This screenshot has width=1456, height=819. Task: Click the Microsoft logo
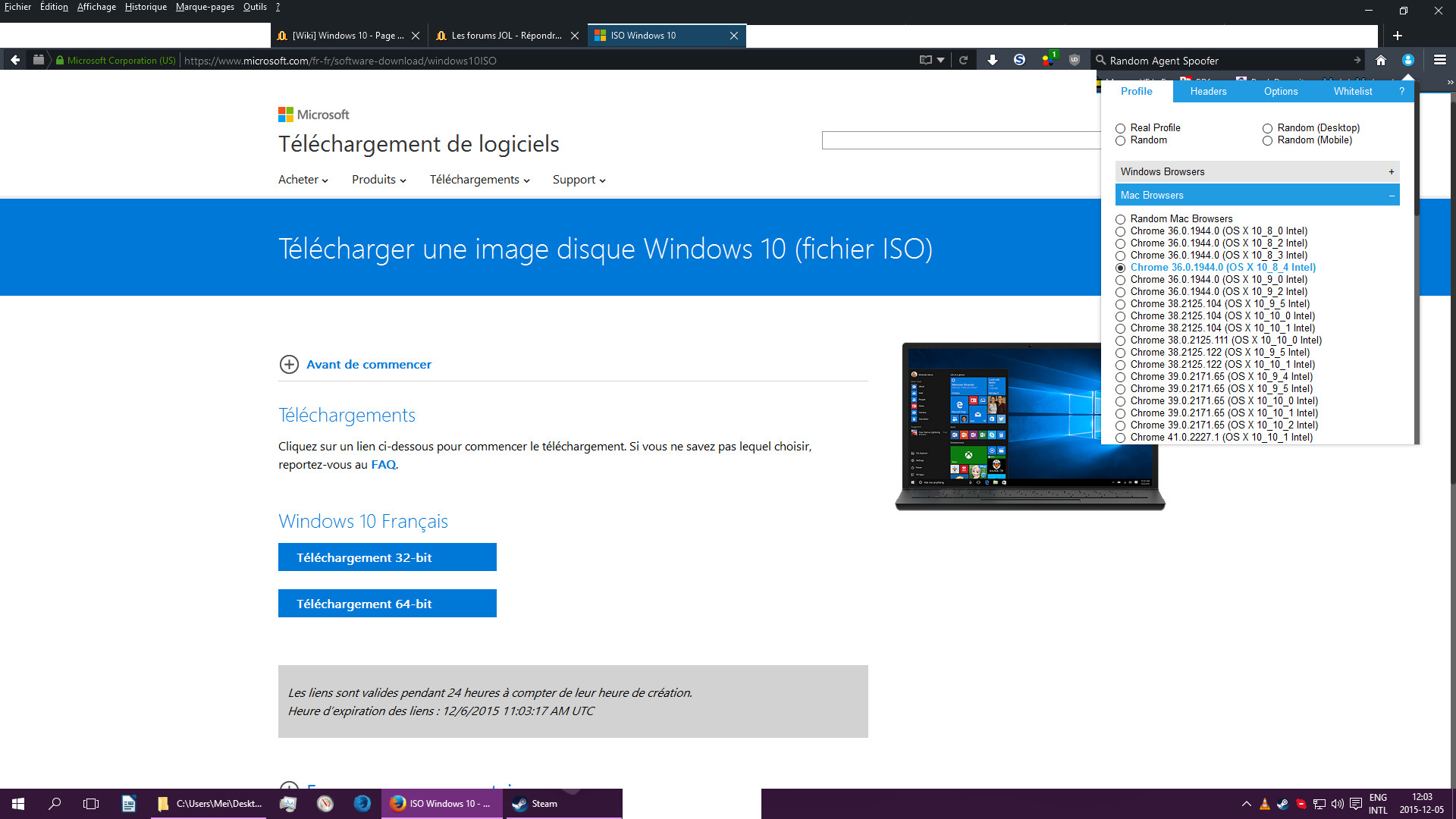(313, 115)
